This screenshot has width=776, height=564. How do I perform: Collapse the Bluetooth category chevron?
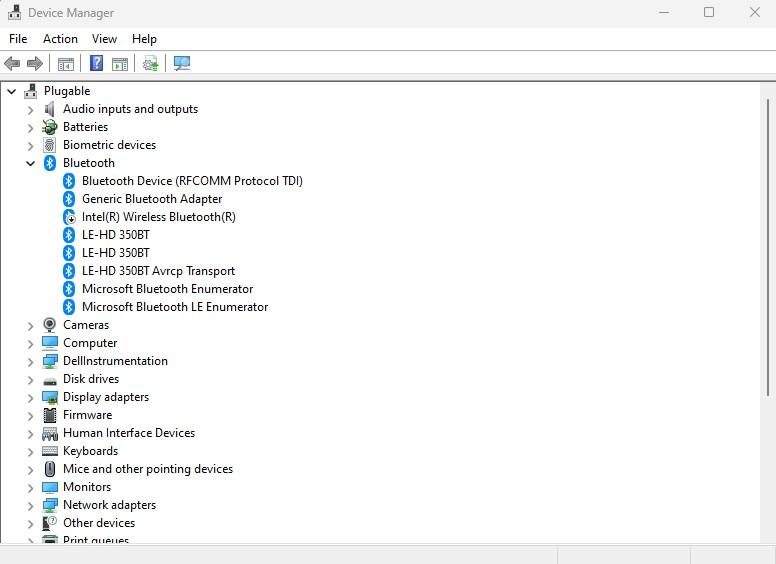point(31,163)
